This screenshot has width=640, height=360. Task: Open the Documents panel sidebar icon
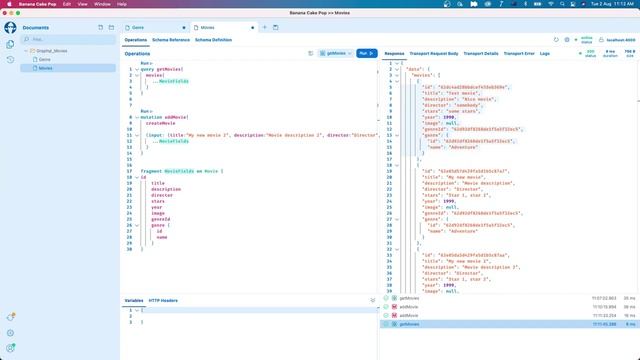tap(10, 44)
